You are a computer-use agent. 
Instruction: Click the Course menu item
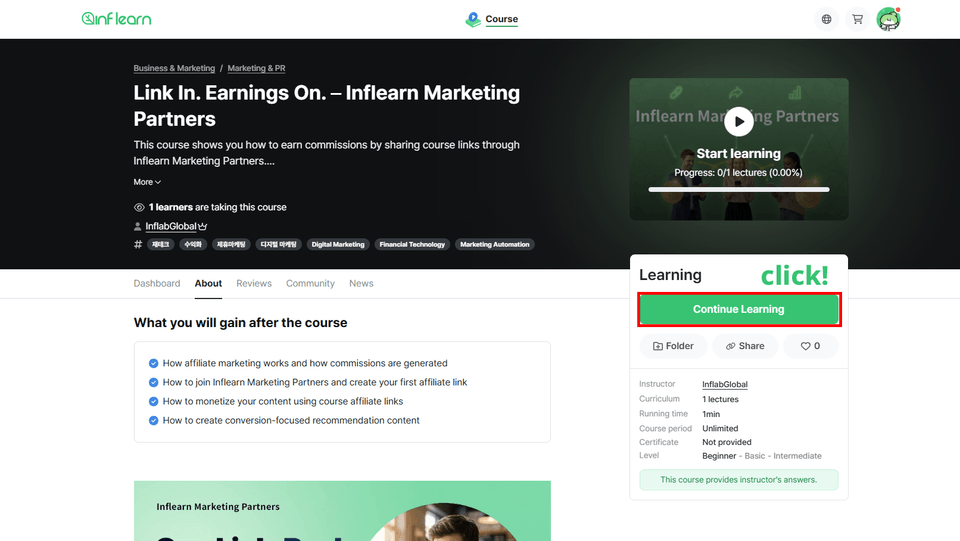tap(501, 19)
